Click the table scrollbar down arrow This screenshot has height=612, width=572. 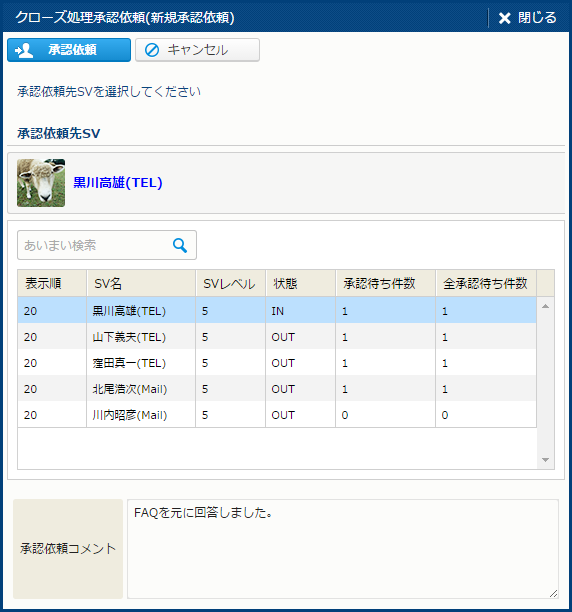coord(545,460)
